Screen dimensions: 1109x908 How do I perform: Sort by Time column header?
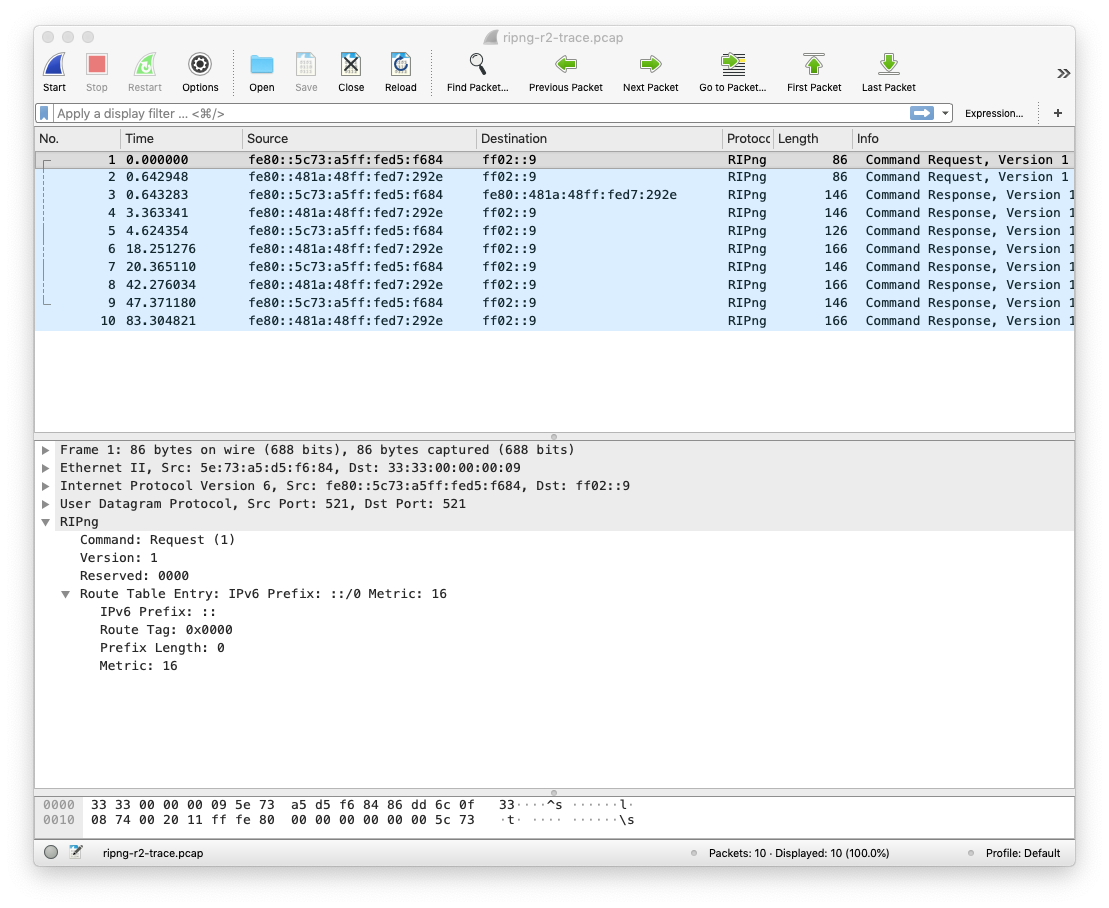pos(181,139)
